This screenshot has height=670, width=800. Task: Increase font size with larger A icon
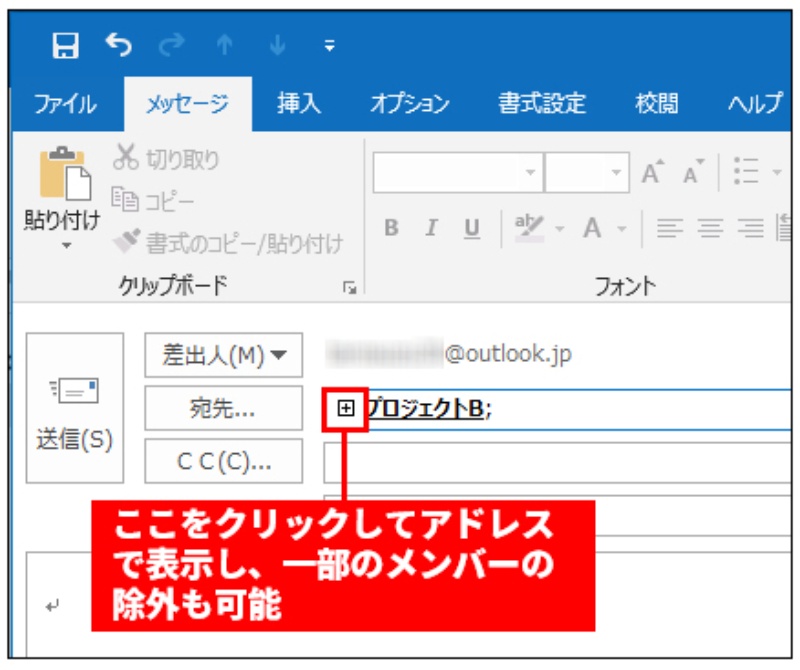pos(653,172)
